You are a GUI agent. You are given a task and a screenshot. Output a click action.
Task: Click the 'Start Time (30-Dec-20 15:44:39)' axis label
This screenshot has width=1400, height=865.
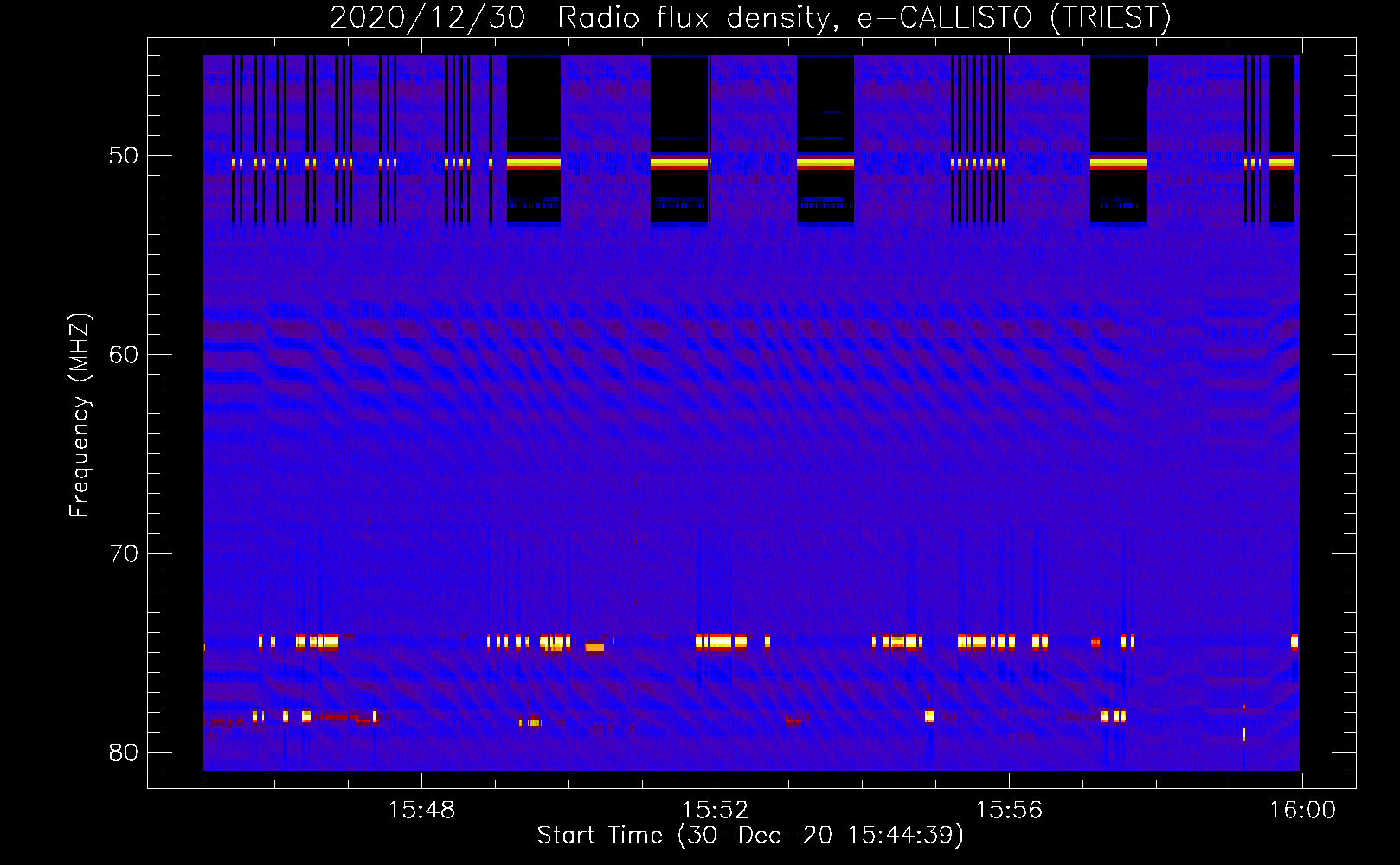[750, 836]
